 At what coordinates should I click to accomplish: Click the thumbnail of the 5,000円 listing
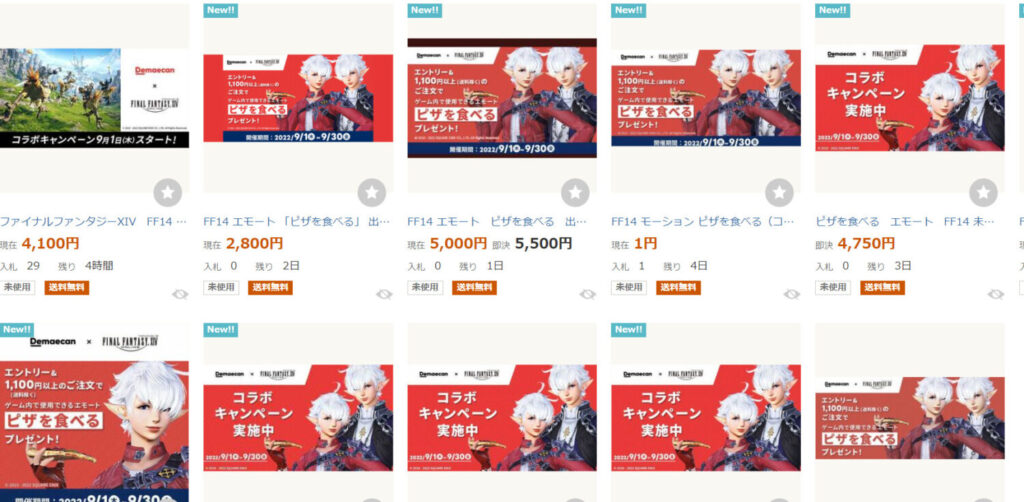[502, 98]
